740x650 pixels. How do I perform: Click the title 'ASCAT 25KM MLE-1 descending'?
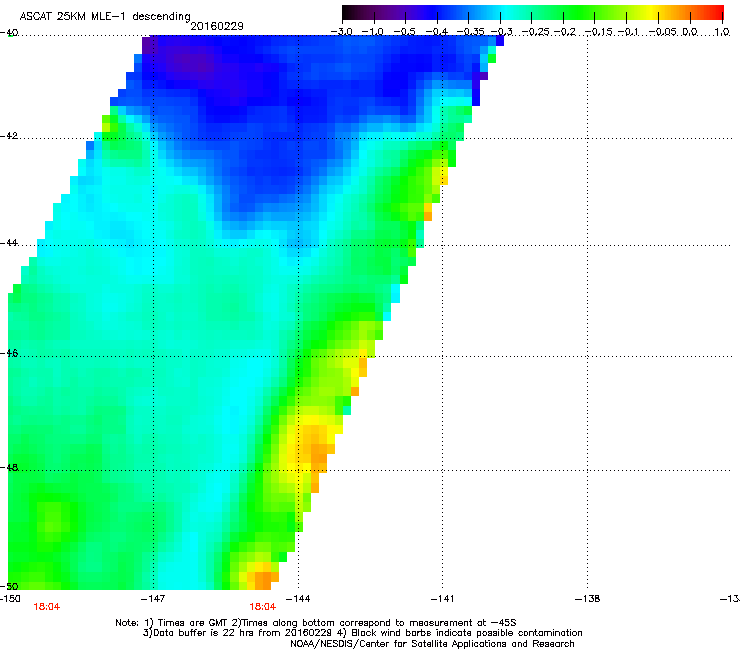(105, 16)
